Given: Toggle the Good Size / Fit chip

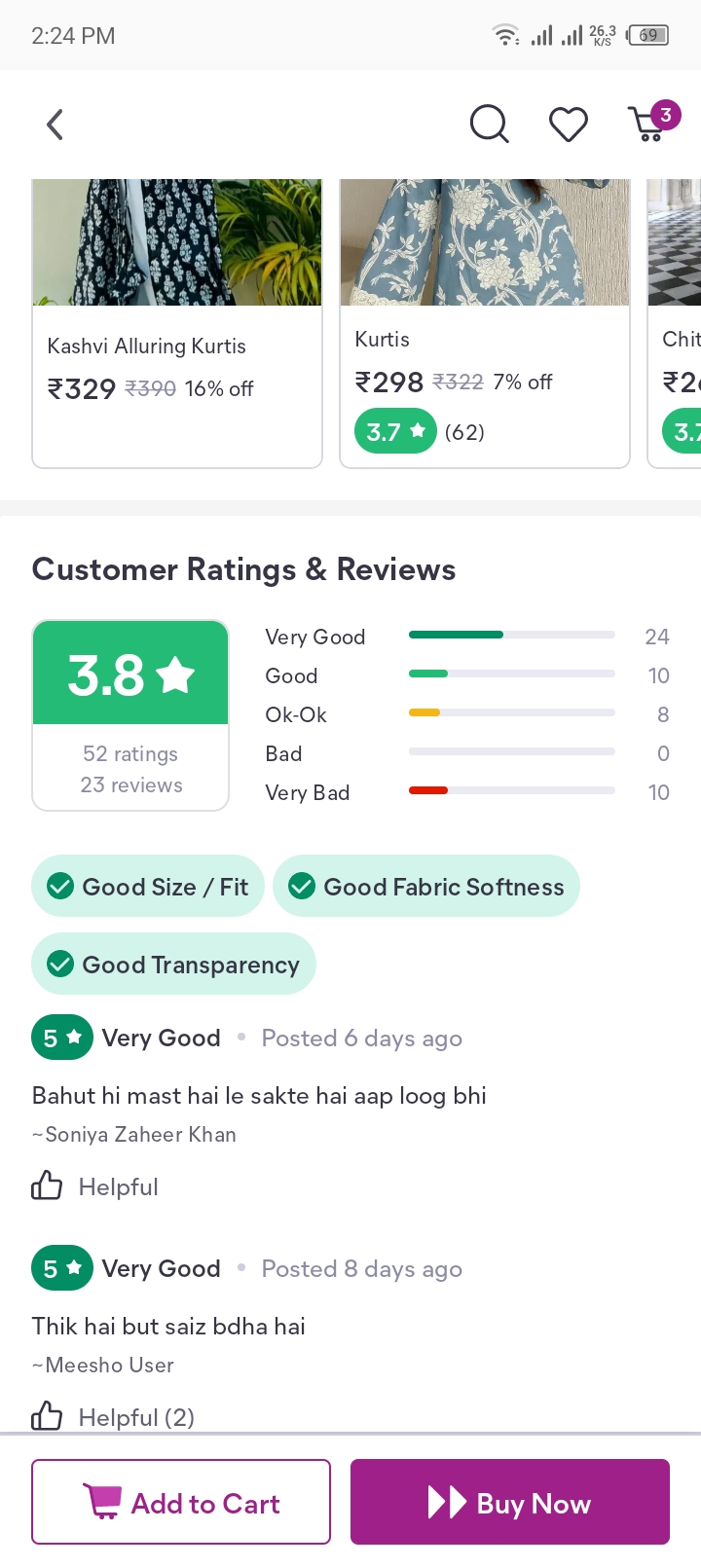Looking at the screenshot, I should [148, 887].
